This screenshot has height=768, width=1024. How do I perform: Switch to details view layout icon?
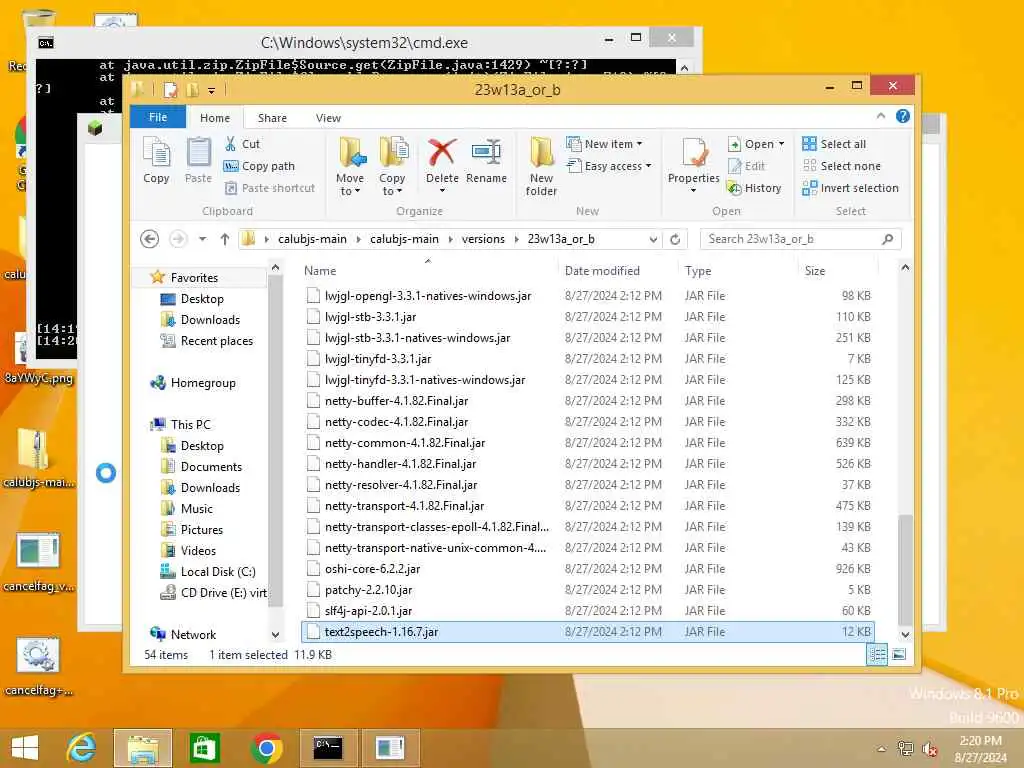click(877, 654)
